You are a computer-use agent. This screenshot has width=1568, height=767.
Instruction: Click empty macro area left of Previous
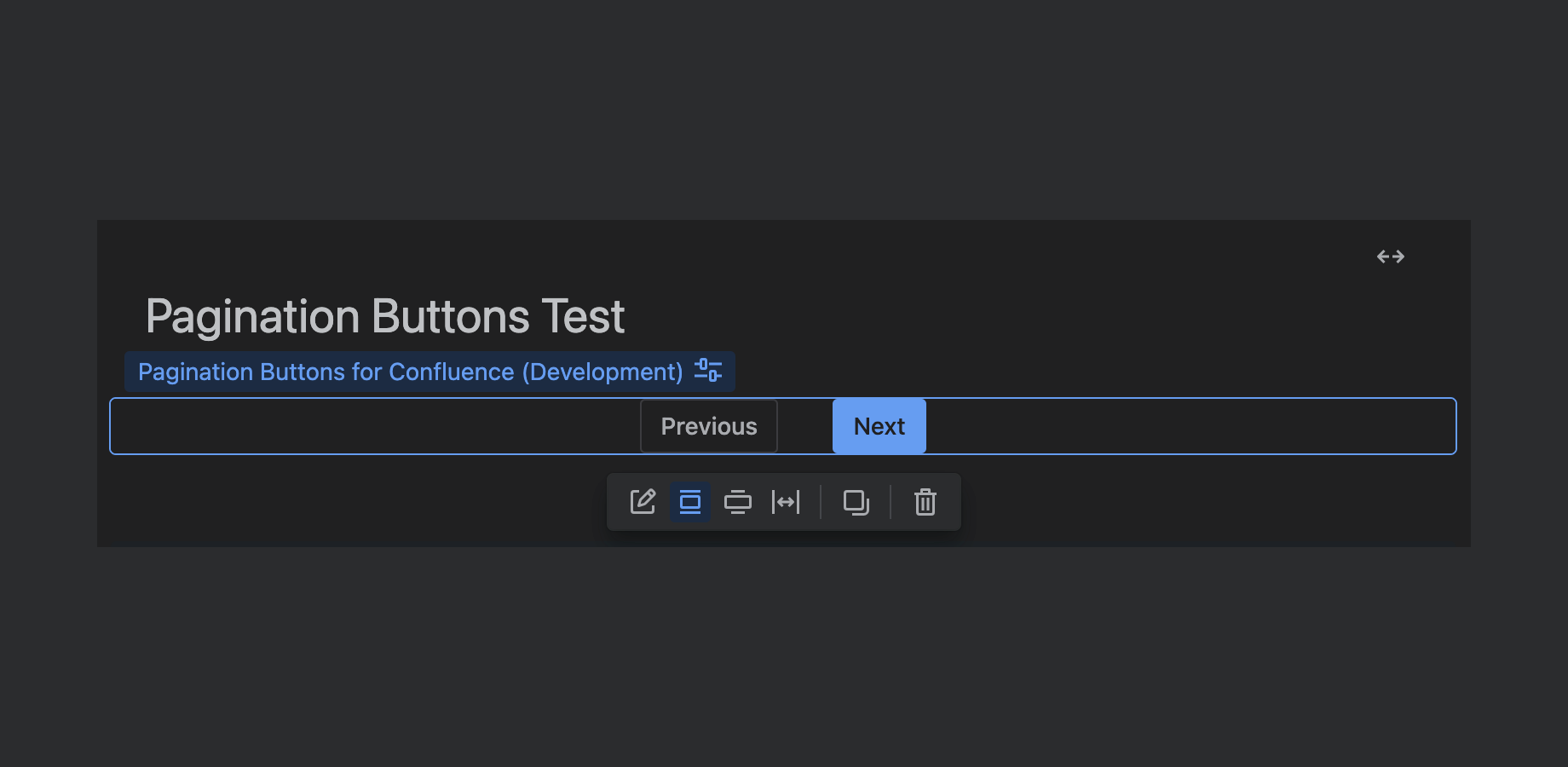coord(375,426)
